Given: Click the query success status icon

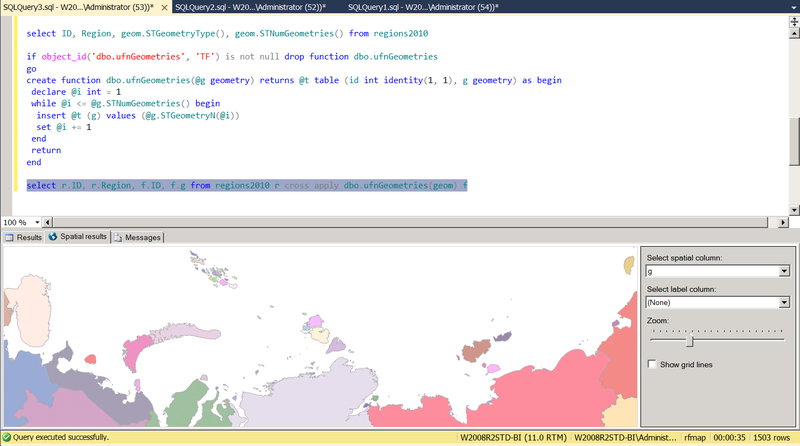Looking at the screenshot, I should click(x=7, y=437).
